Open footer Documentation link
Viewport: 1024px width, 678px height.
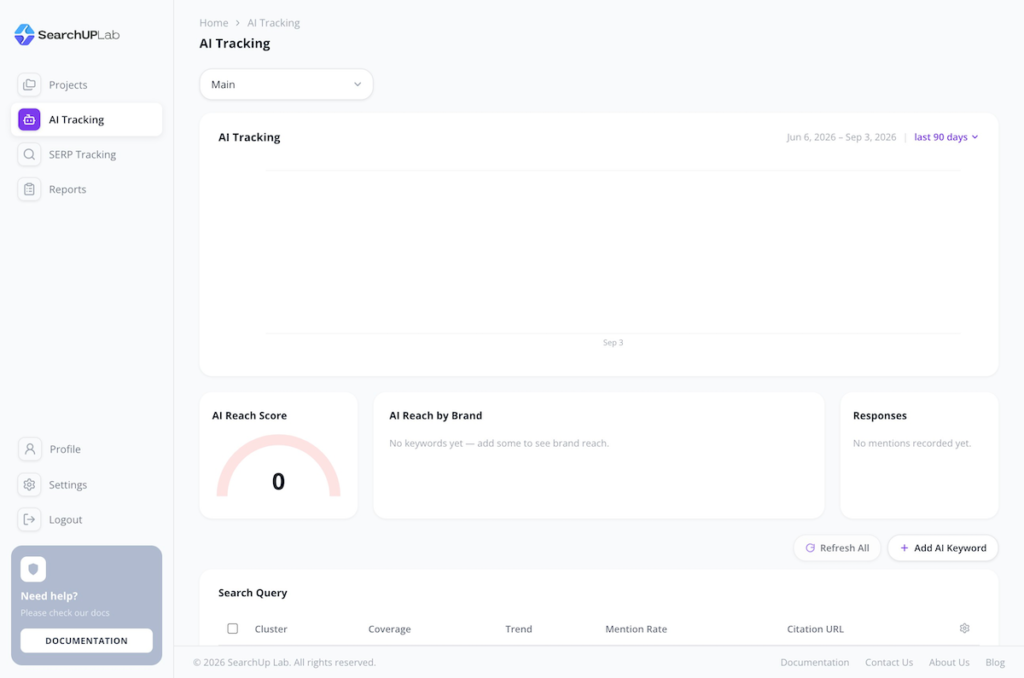(814, 662)
